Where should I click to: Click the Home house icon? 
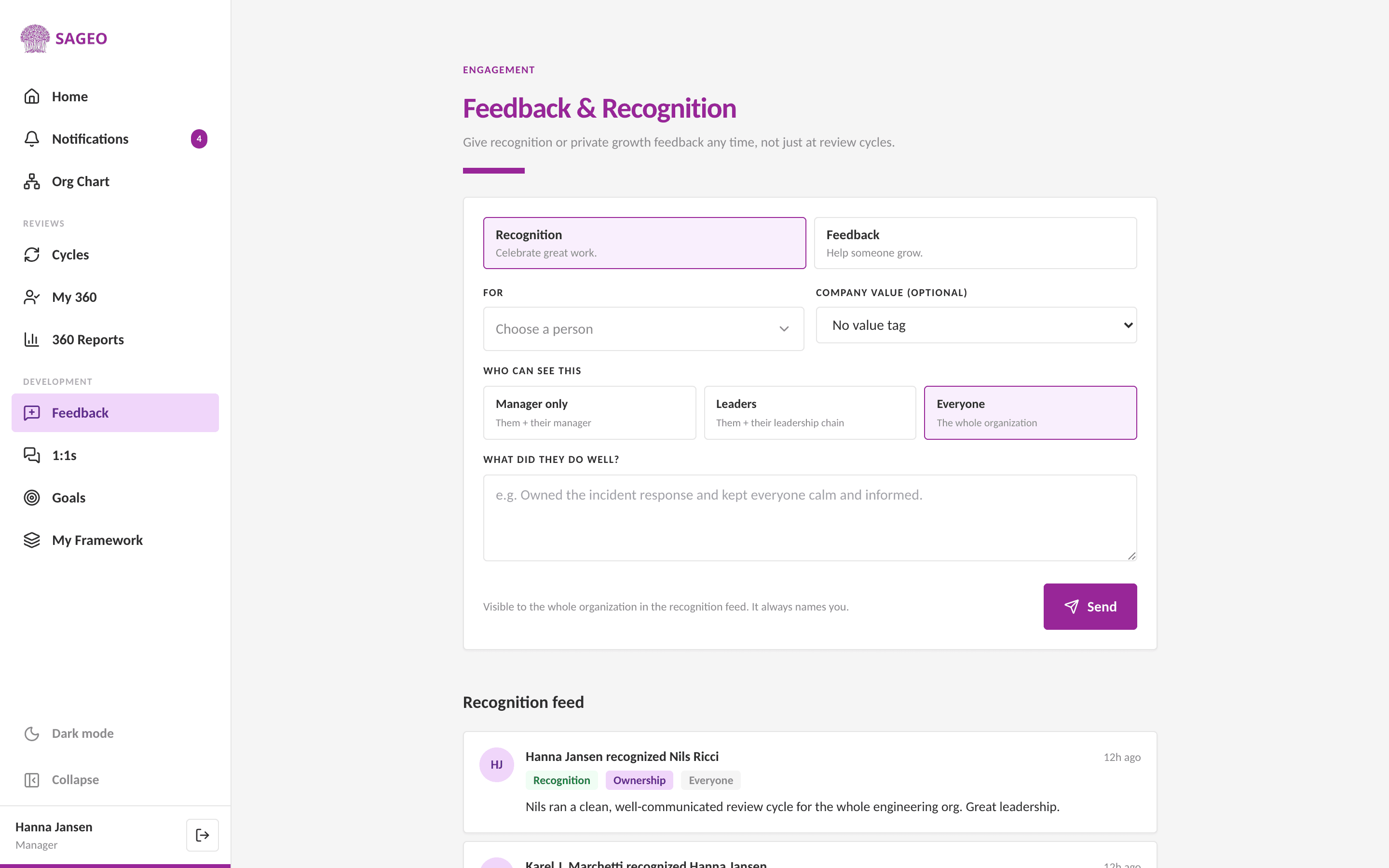click(31, 96)
